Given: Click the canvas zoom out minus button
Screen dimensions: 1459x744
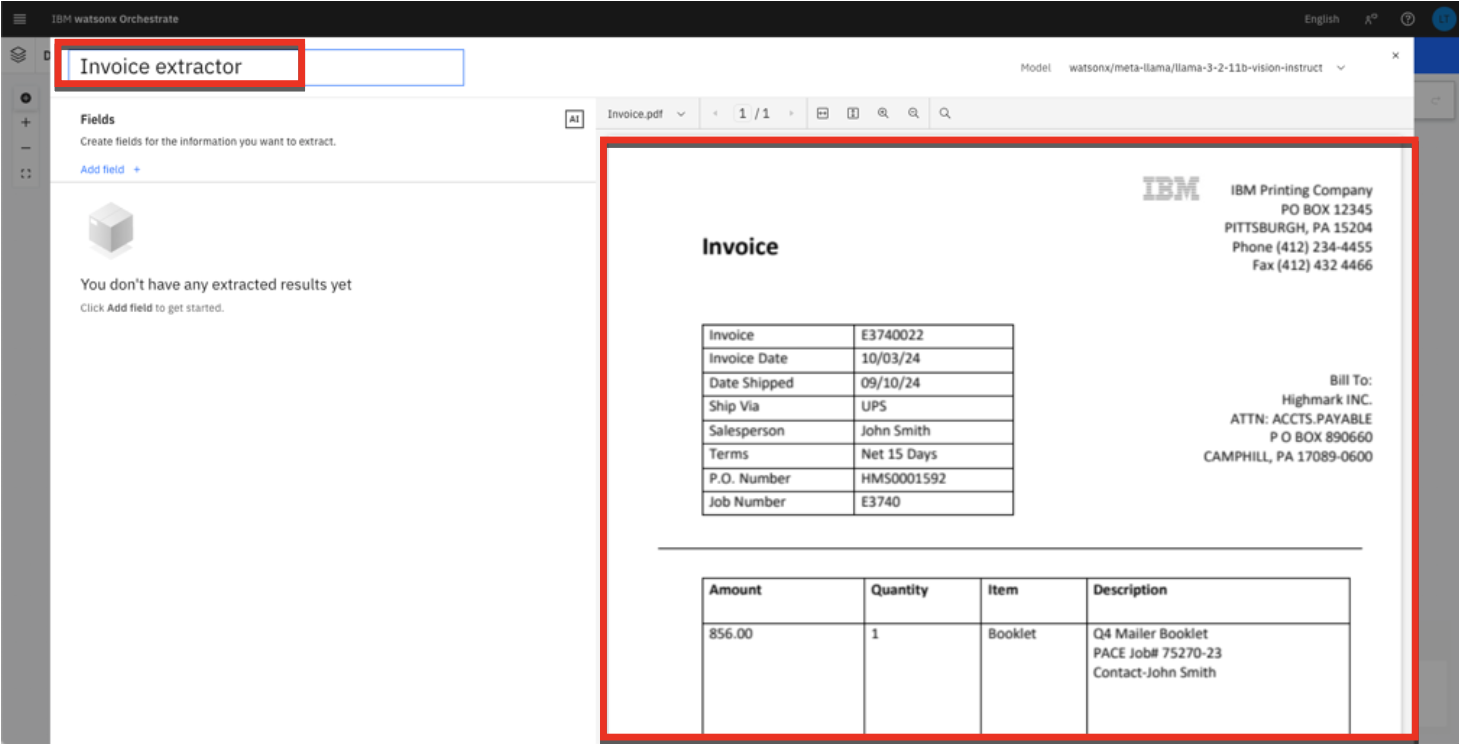Looking at the screenshot, I should [x=26, y=148].
